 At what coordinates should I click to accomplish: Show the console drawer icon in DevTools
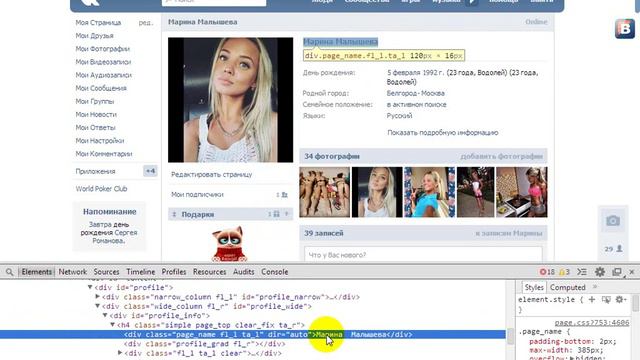582,272
